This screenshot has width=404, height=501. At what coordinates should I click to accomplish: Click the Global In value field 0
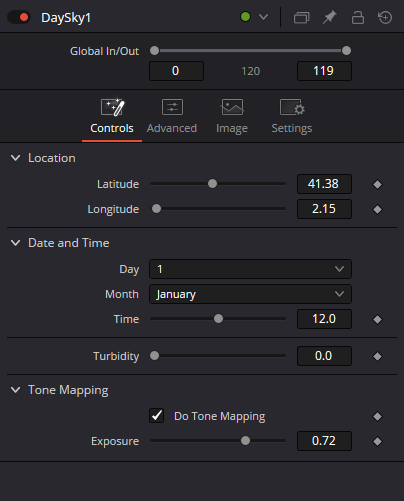pos(176,71)
